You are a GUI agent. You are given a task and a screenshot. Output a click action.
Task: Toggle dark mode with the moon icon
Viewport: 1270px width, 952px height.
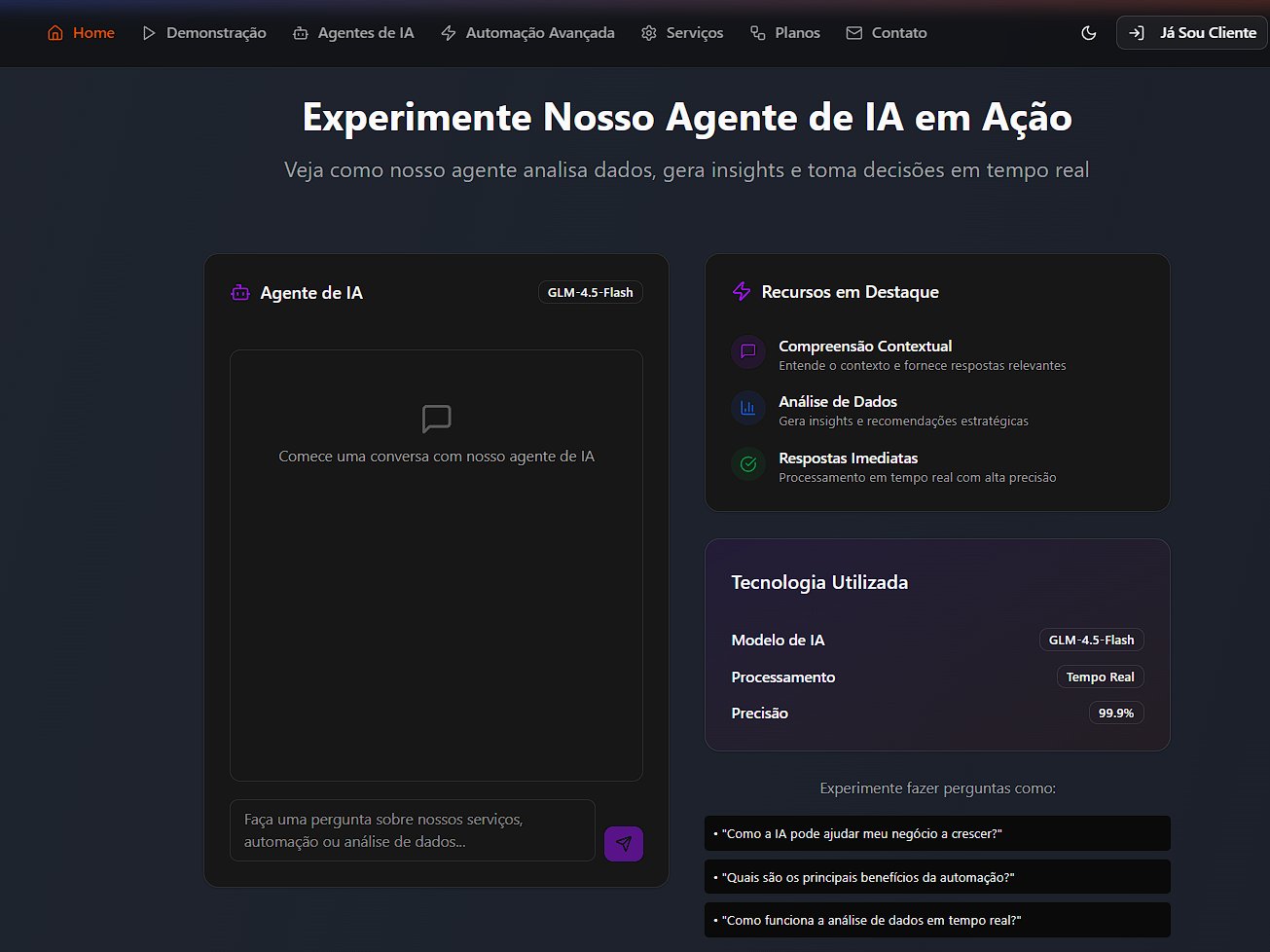[1089, 33]
